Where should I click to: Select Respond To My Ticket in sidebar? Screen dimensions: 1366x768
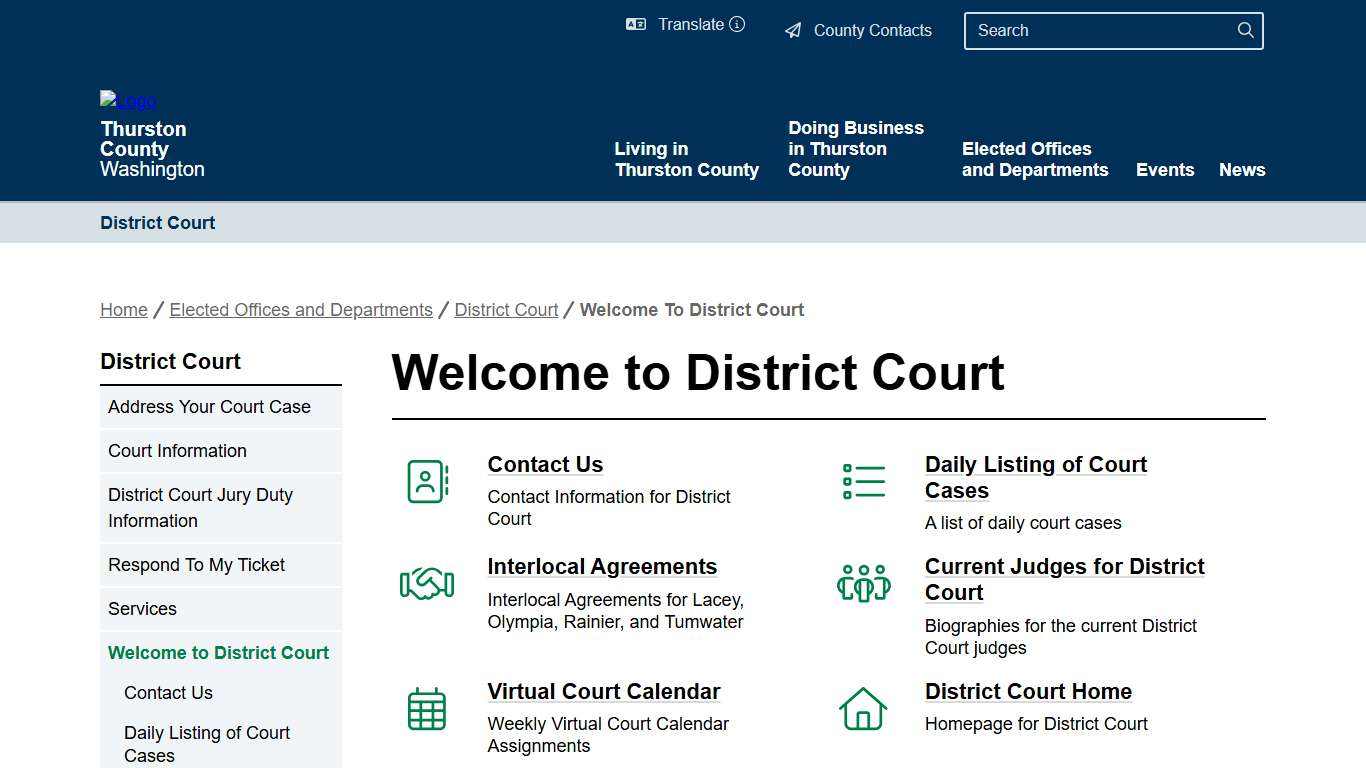tap(196, 565)
